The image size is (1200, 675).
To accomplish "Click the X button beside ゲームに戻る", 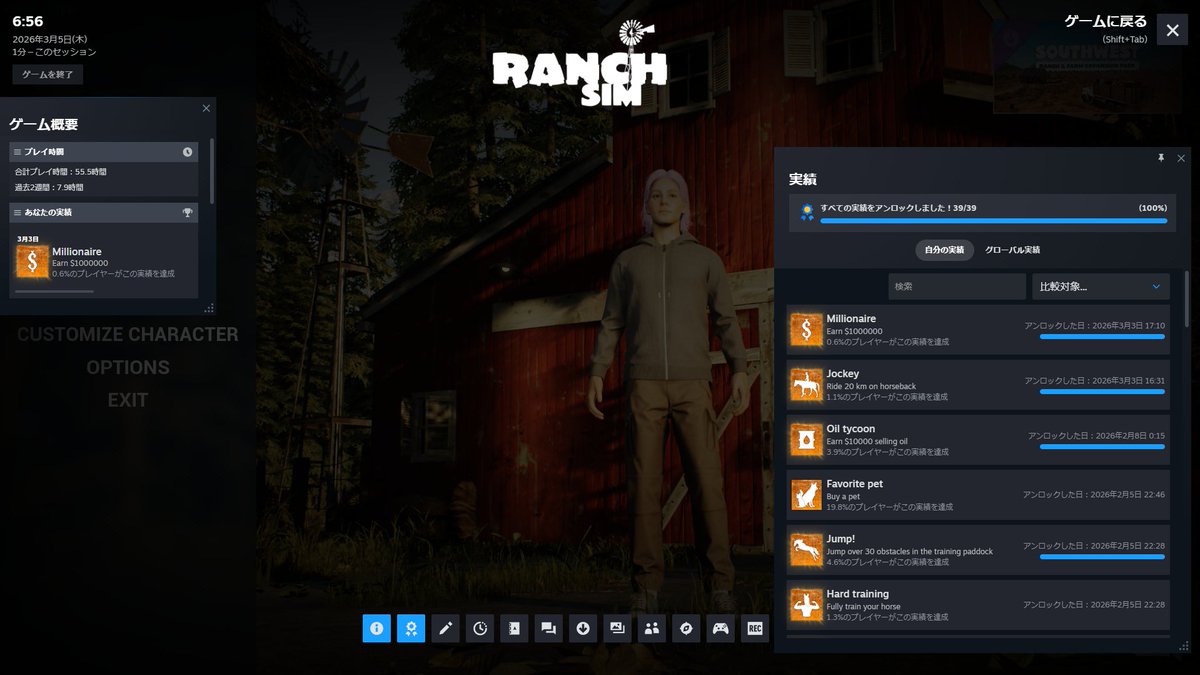I will (x=1172, y=30).
